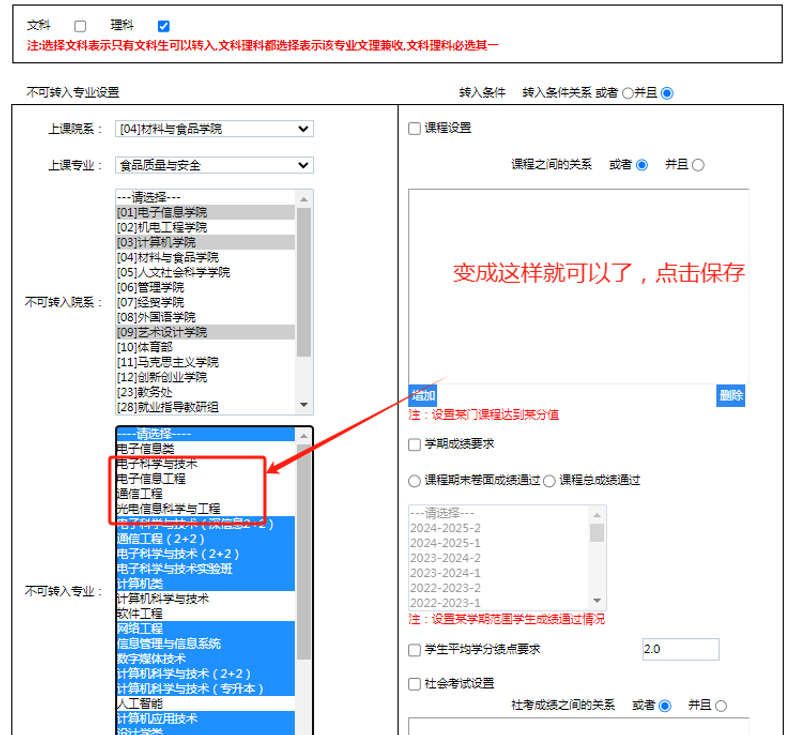Select 或者 for 转入条件关系

628,93
